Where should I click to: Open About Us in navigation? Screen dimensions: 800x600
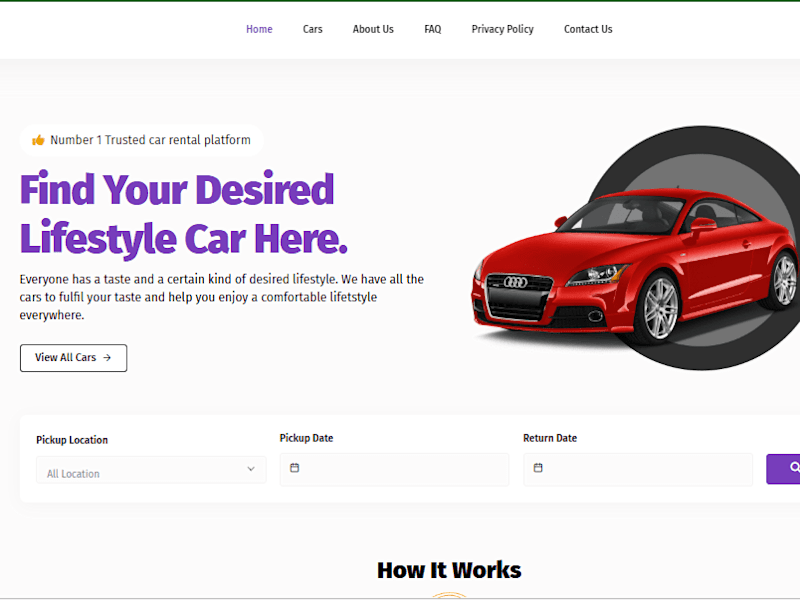coord(373,30)
